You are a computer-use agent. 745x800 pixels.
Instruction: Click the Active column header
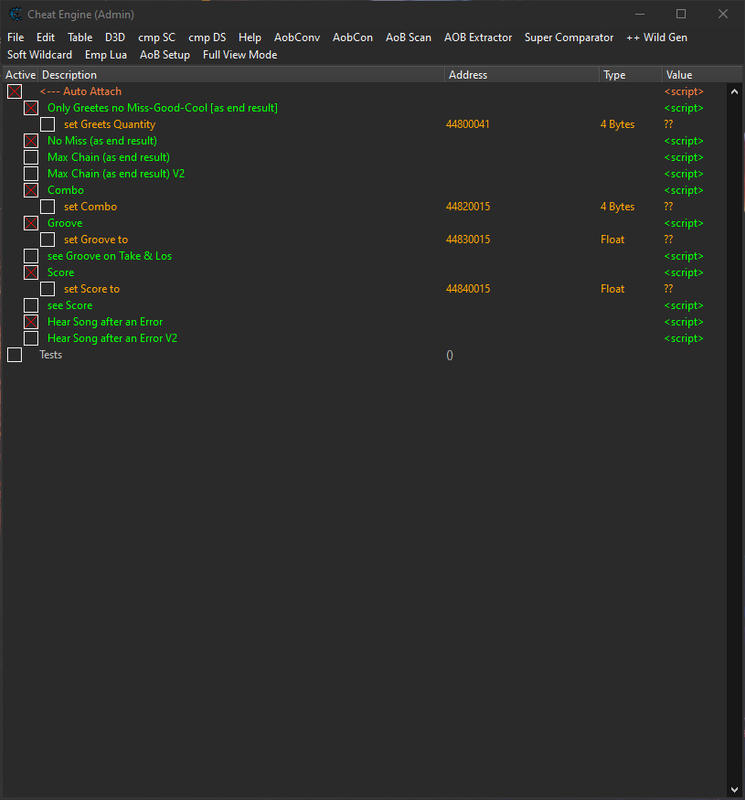pos(20,74)
